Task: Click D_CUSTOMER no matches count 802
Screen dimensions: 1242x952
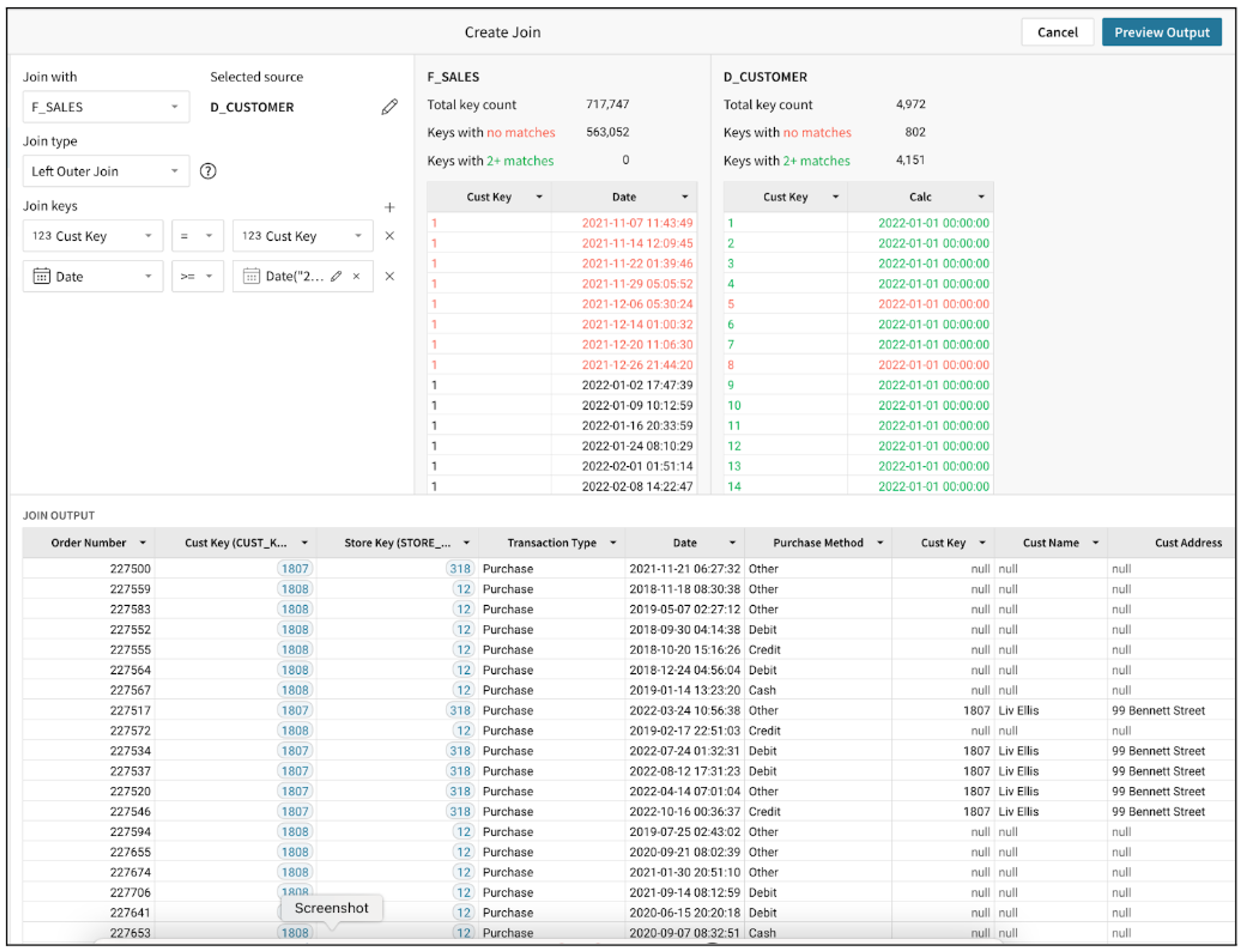Action: click(x=915, y=132)
